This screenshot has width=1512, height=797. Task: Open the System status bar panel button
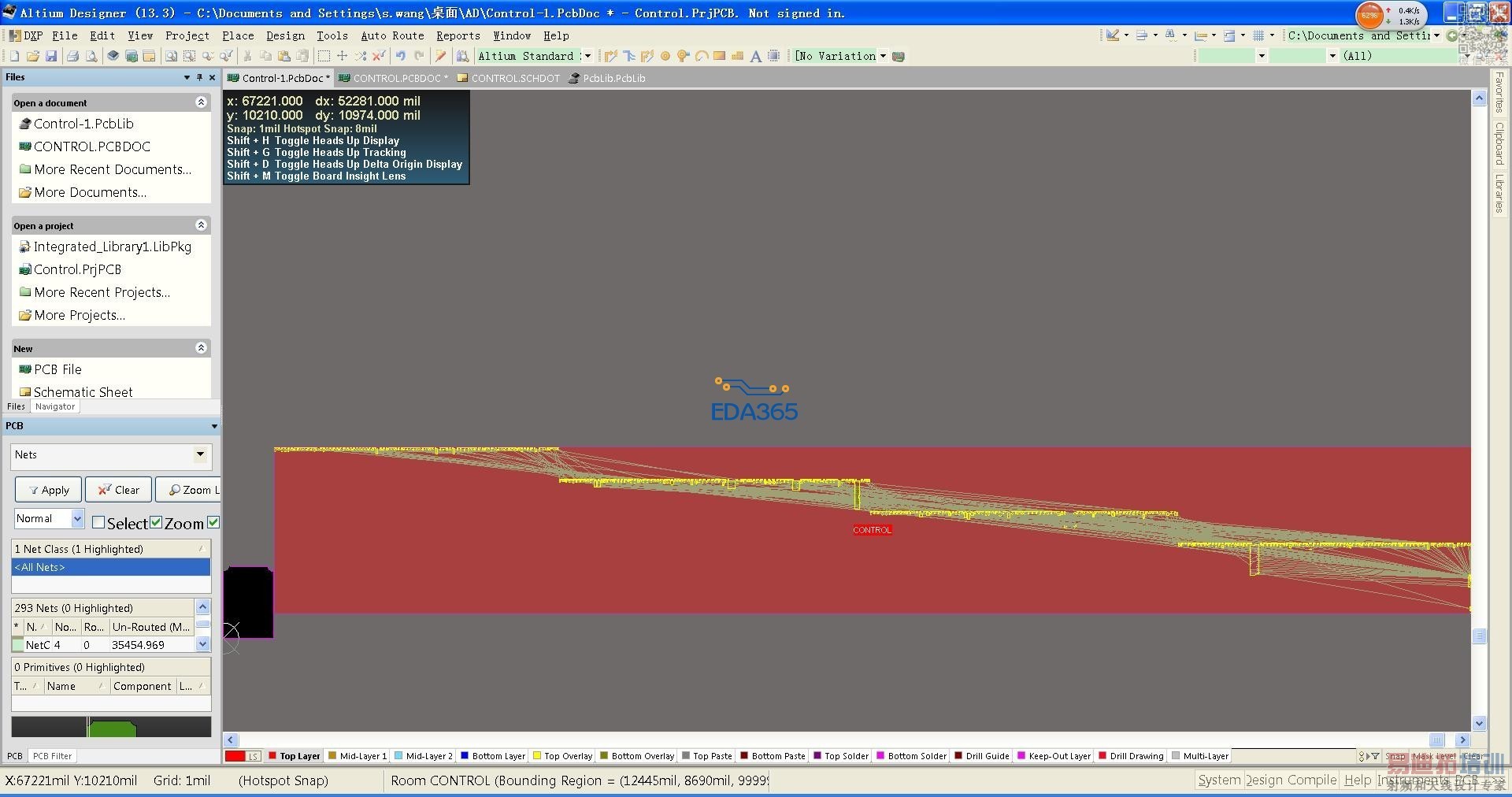pos(1219,780)
